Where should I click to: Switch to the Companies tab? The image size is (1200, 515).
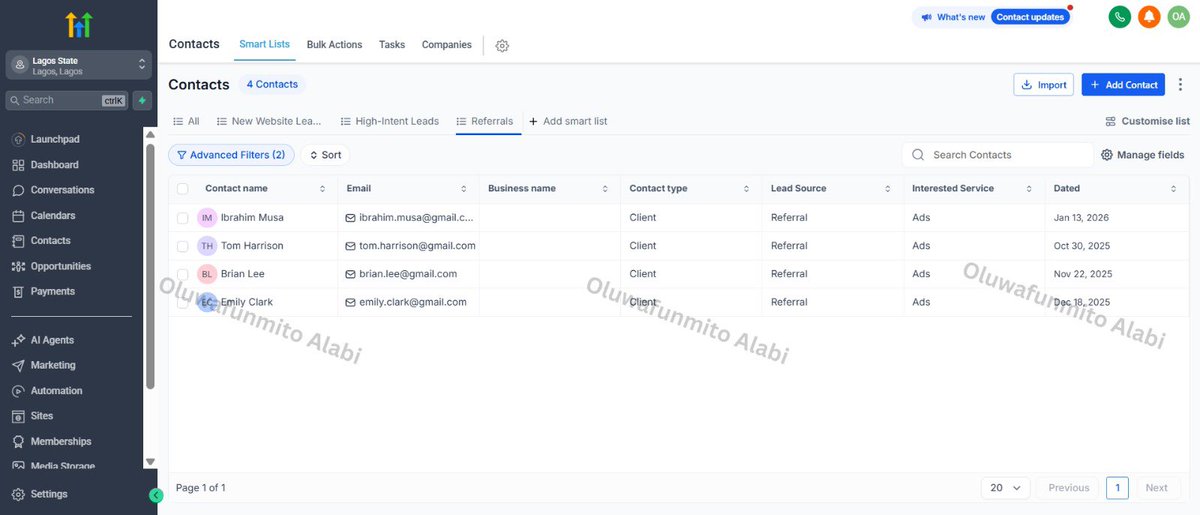[446, 45]
